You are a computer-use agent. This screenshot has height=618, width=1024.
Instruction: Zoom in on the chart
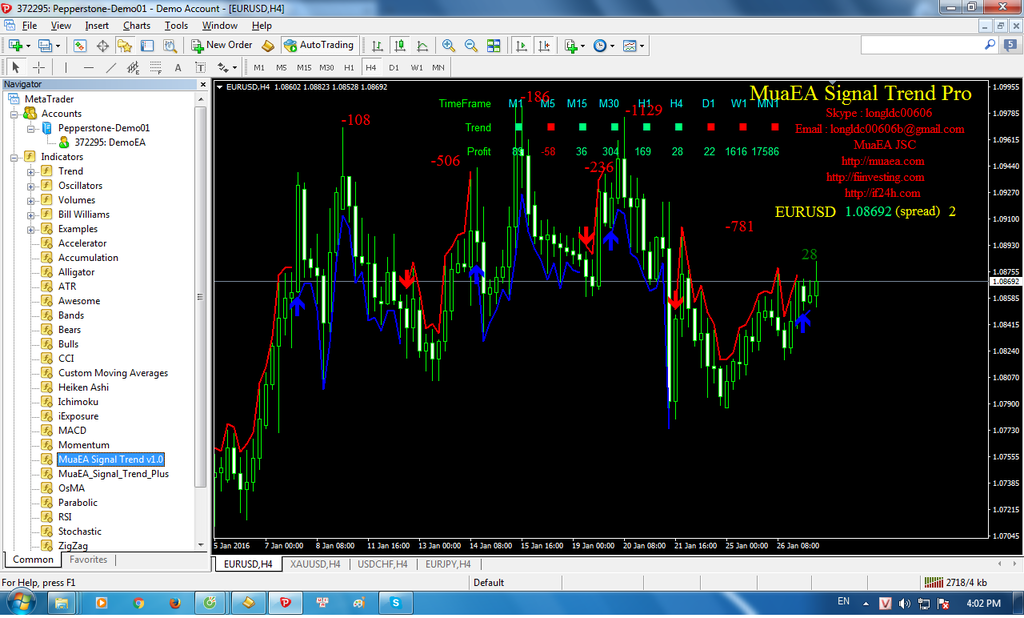[449, 45]
